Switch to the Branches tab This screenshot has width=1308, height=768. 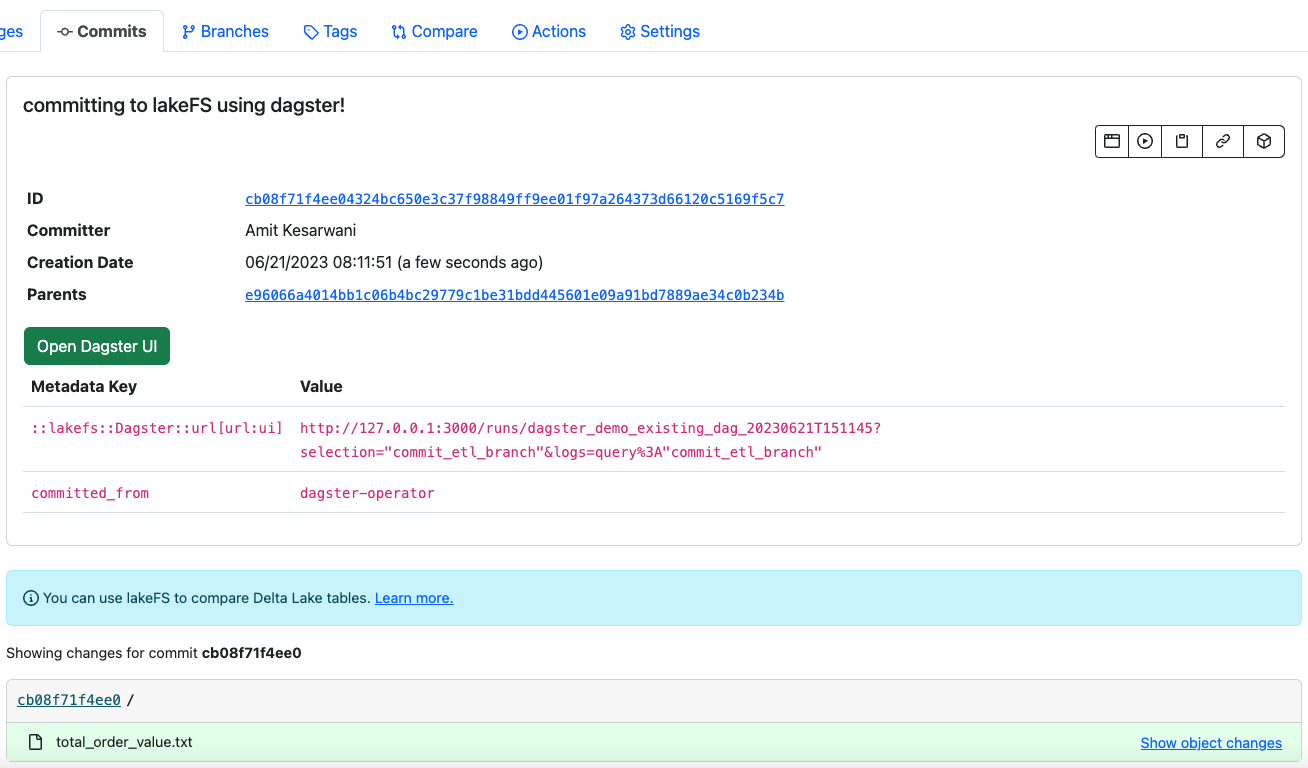coord(225,31)
